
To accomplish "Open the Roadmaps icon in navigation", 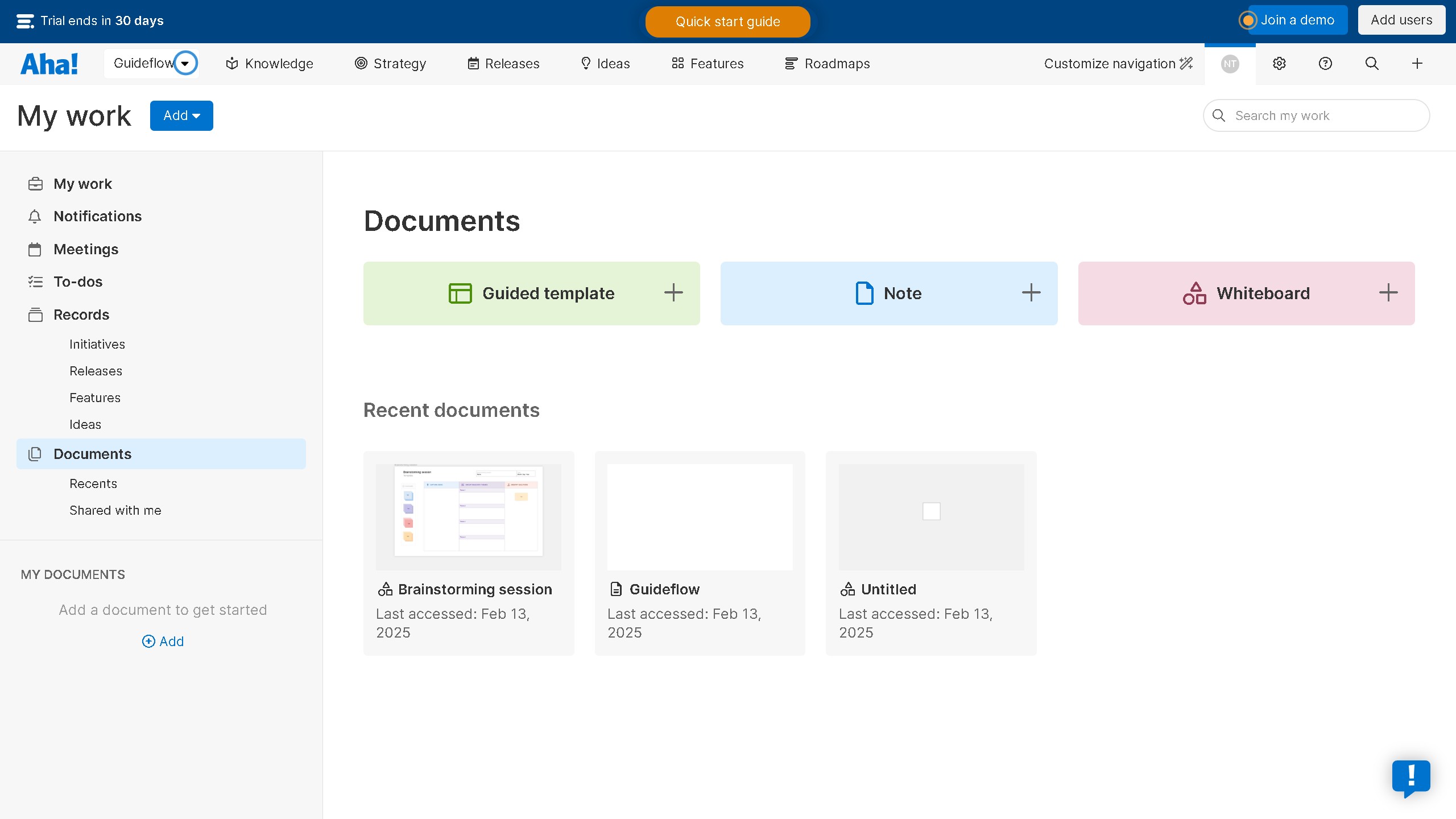I will [791, 63].
